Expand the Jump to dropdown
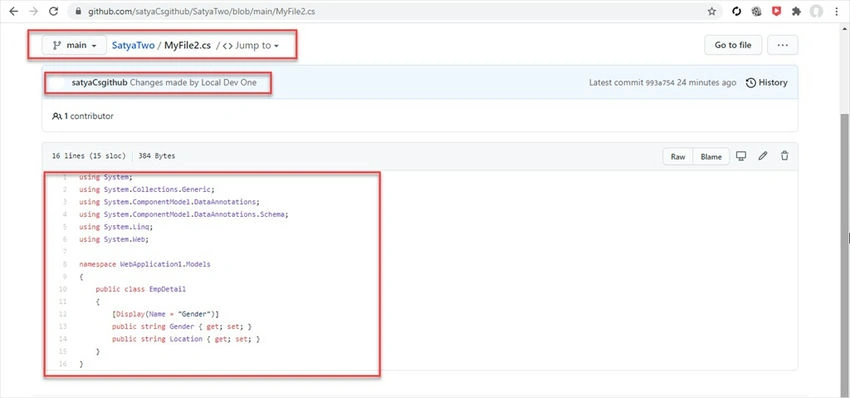This screenshot has width=850, height=398. point(250,46)
